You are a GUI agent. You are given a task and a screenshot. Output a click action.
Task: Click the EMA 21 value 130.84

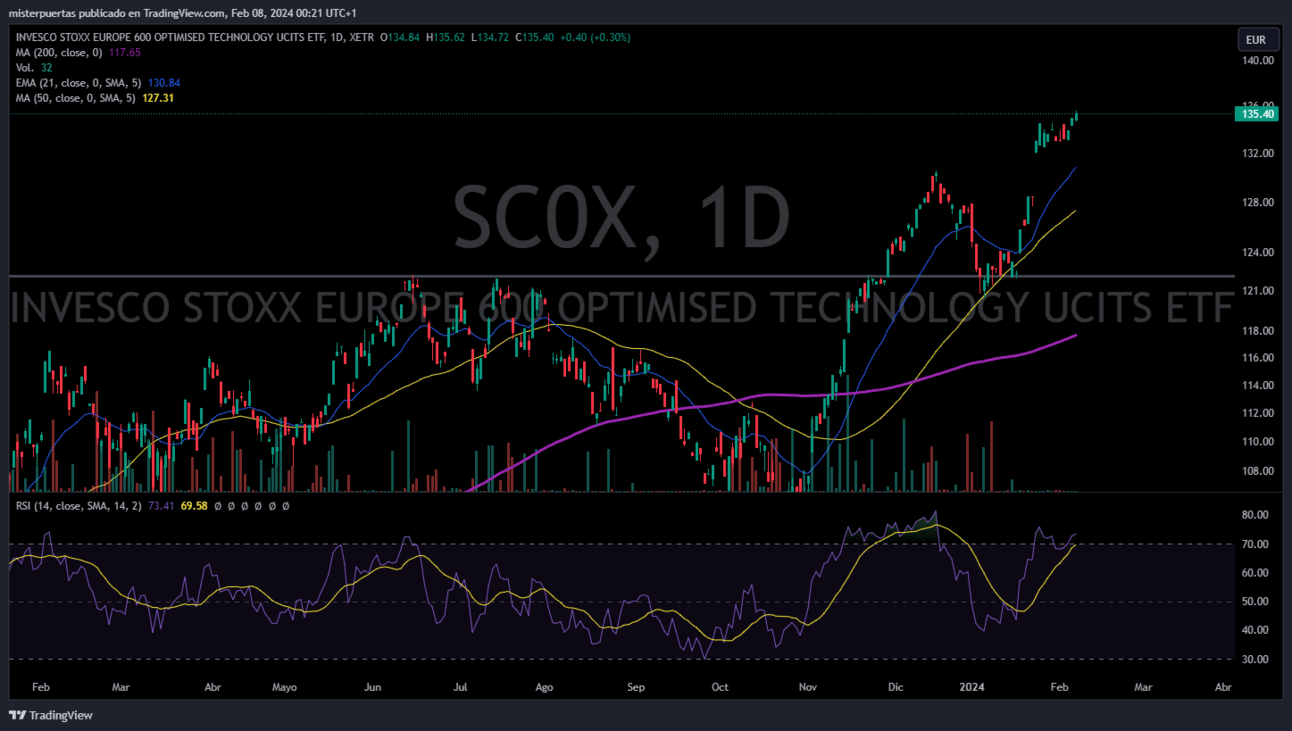point(164,82)
